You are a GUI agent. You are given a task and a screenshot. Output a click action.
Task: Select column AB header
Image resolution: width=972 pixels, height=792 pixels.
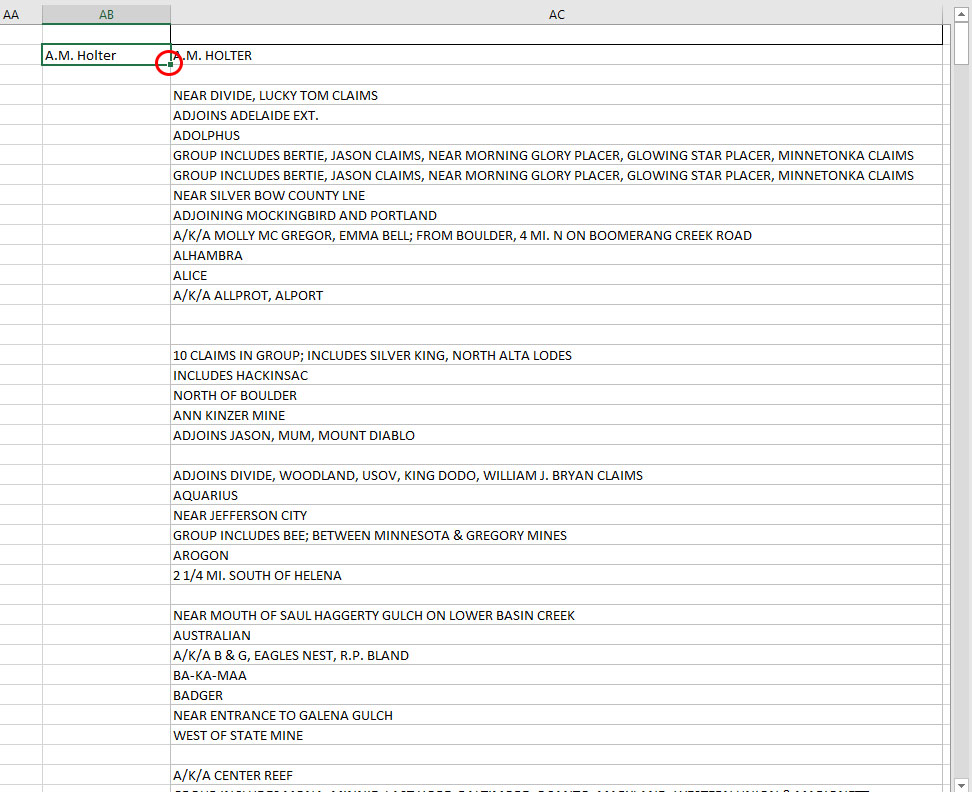pyautogui.click(x=106, y=15)
